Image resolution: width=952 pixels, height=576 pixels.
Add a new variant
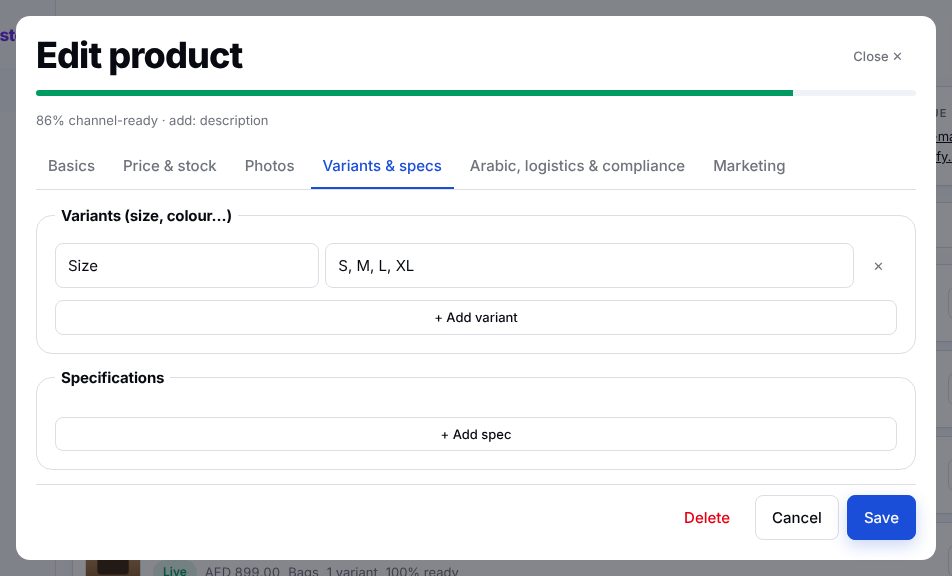pyautogui.click(x=476, y=317)
